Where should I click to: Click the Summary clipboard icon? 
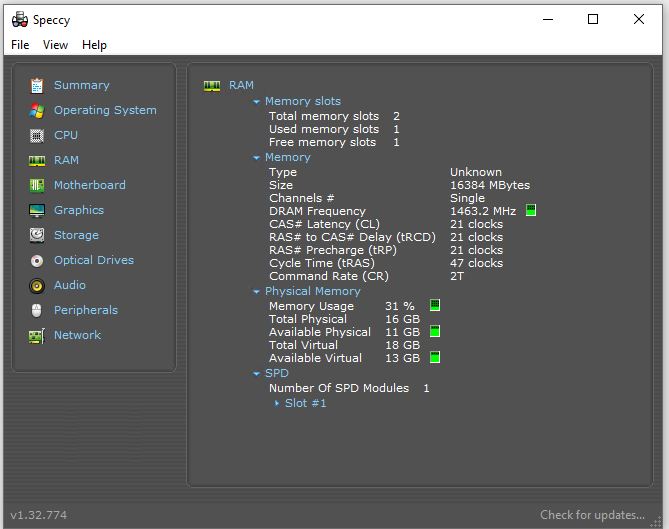[37, 86]
